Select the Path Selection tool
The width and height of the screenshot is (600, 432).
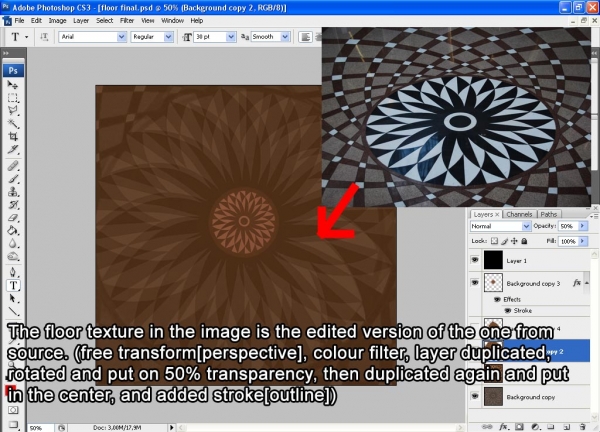click(13, 298)
